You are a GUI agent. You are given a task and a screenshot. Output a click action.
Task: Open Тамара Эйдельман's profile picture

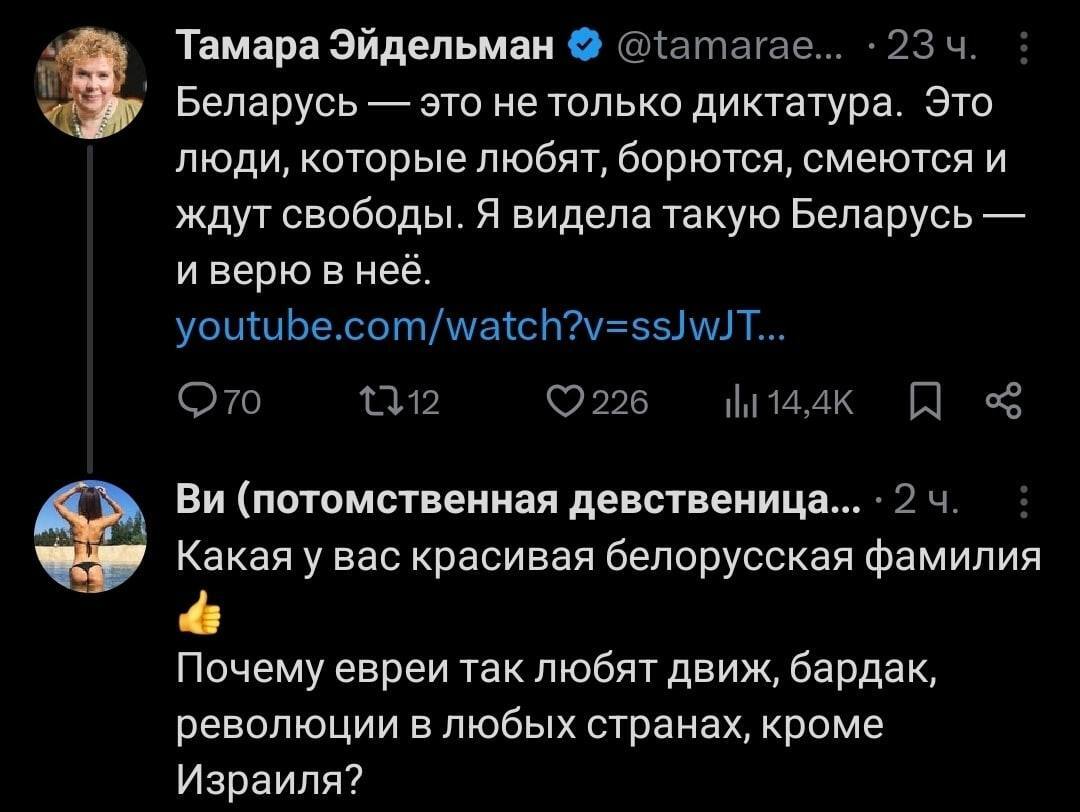click(x=91, y=82)
